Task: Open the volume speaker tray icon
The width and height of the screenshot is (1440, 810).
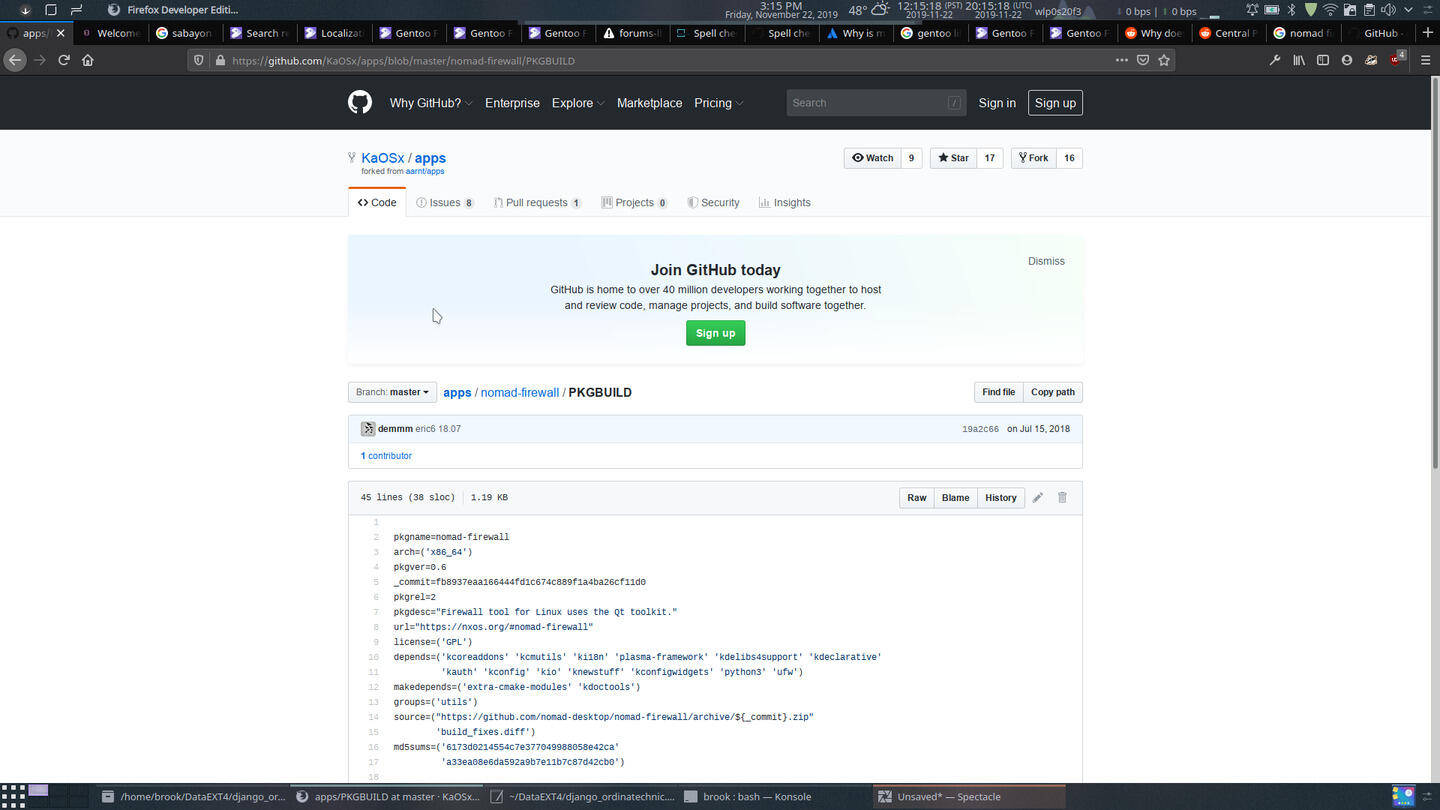Action: (1387, 10)
